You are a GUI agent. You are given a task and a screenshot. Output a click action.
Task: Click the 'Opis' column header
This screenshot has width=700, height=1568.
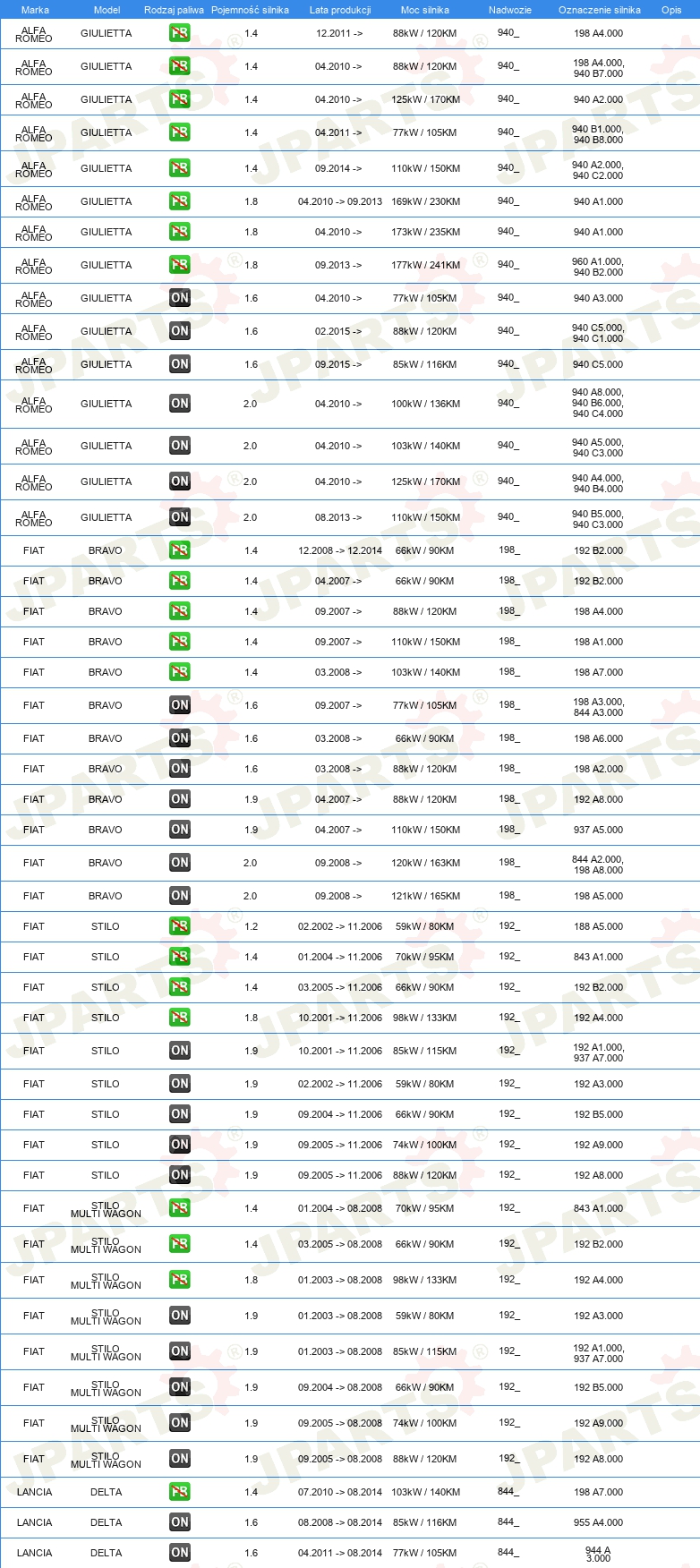click(x=671, y=10)
